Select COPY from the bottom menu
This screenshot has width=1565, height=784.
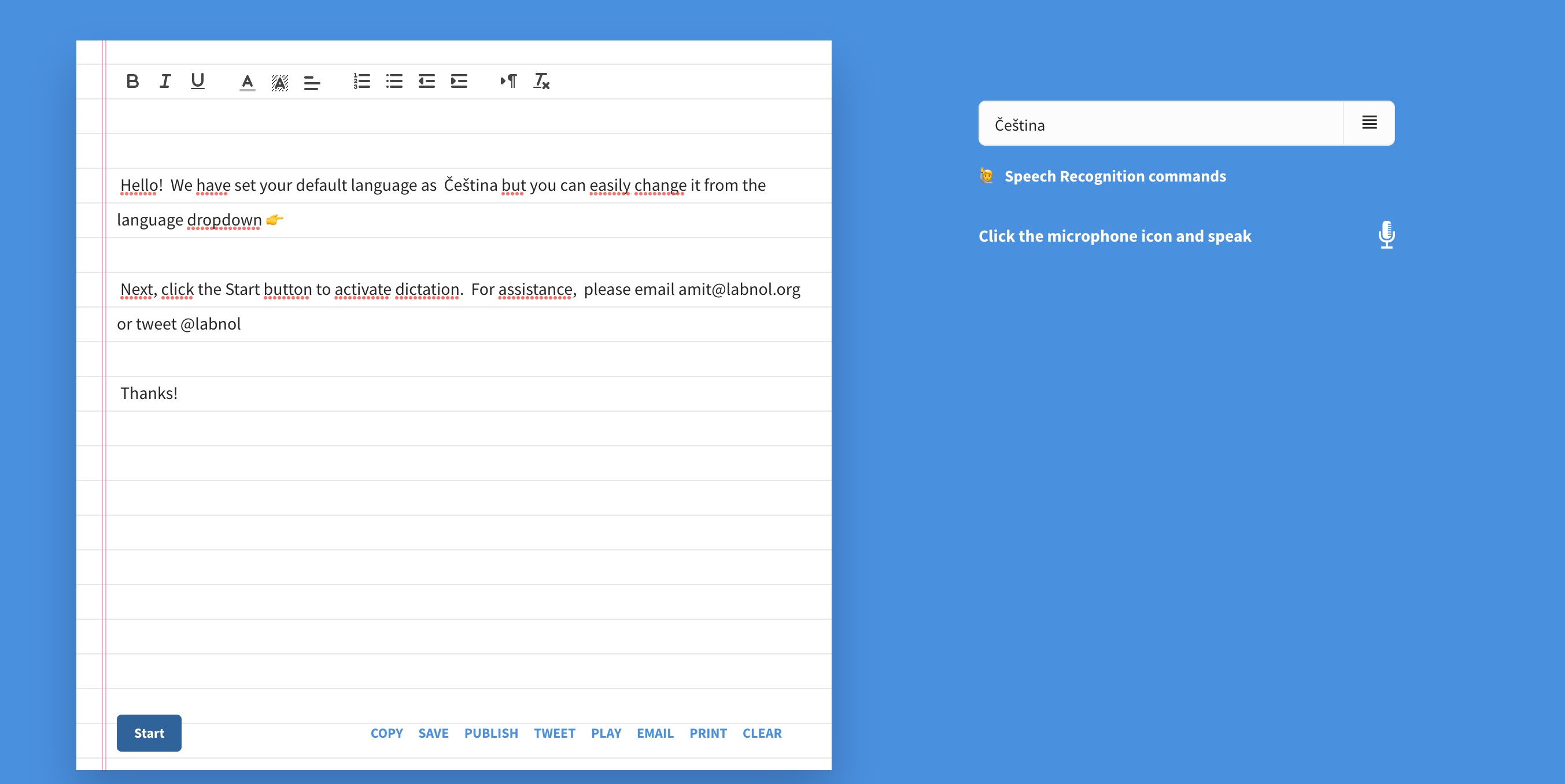[x=386, y=733]
